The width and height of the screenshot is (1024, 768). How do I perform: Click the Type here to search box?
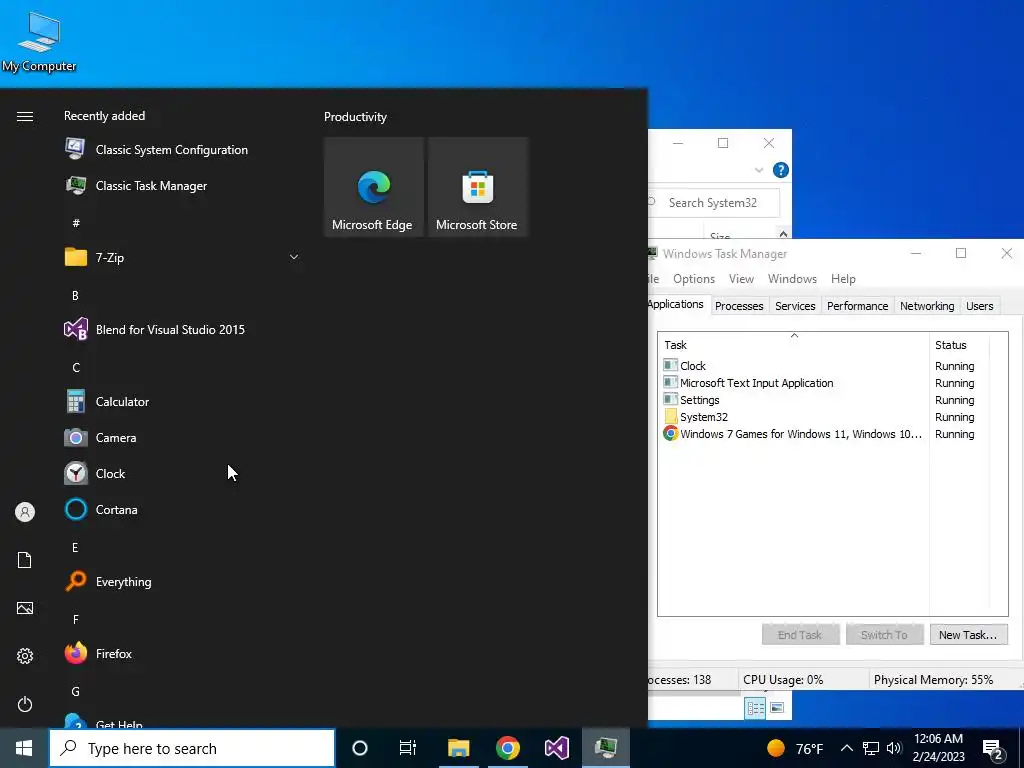(192, 748)
